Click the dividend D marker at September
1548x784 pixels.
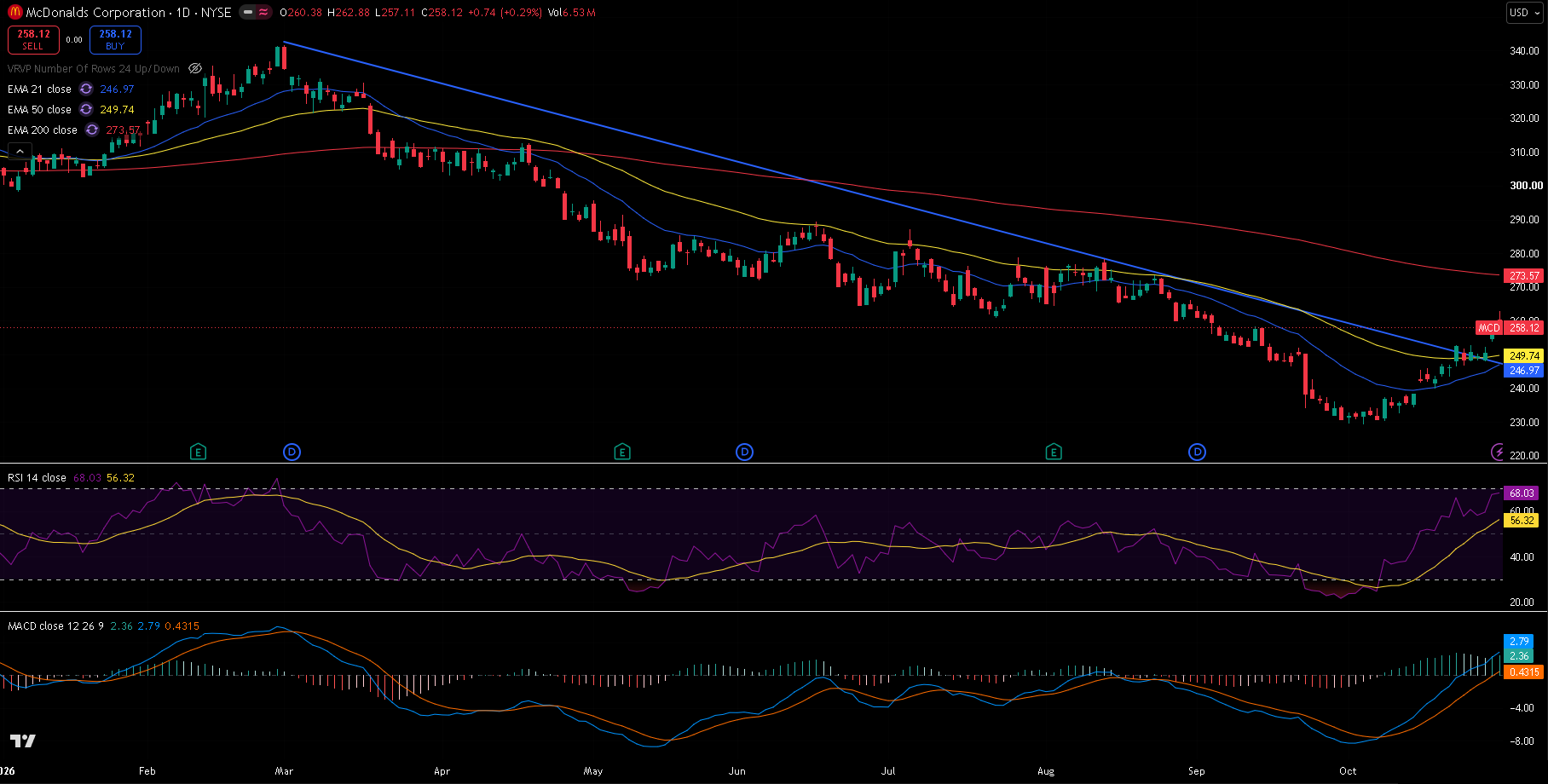coord(1197,452)
